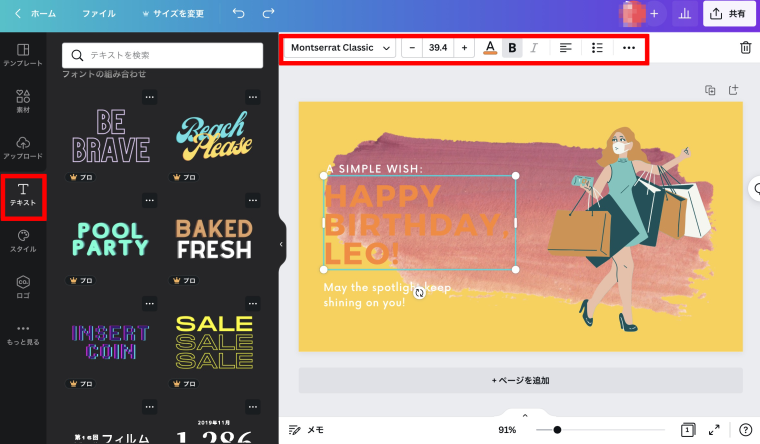This screenshot has width=760, height=444.
Task: Open the ファイル (file) menu
Action: [99, 14]
